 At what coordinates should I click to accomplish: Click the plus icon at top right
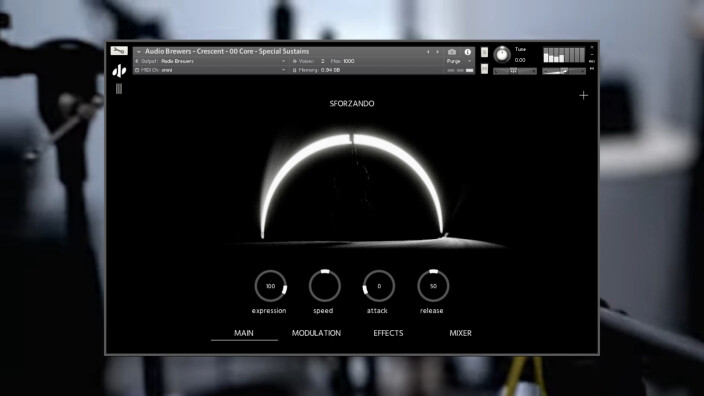tap(583, 95)
